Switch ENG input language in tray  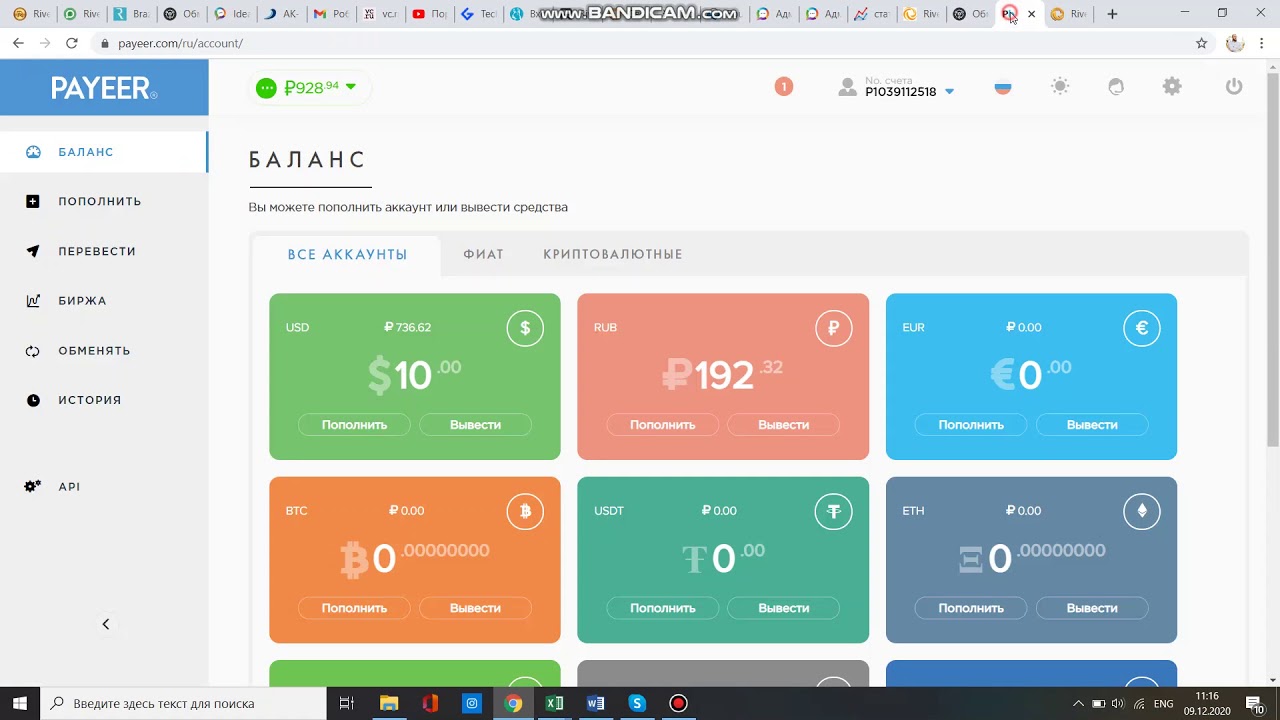coord(1163,703)
